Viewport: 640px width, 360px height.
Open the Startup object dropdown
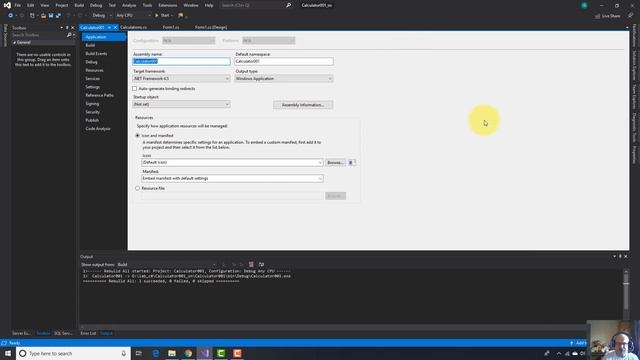pyautogui.click(x=182, y=104)
